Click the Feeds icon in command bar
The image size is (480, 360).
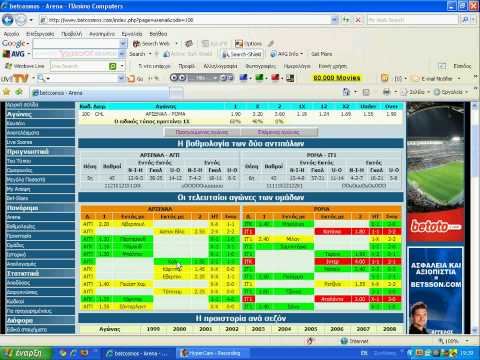[x=366, y=92]
